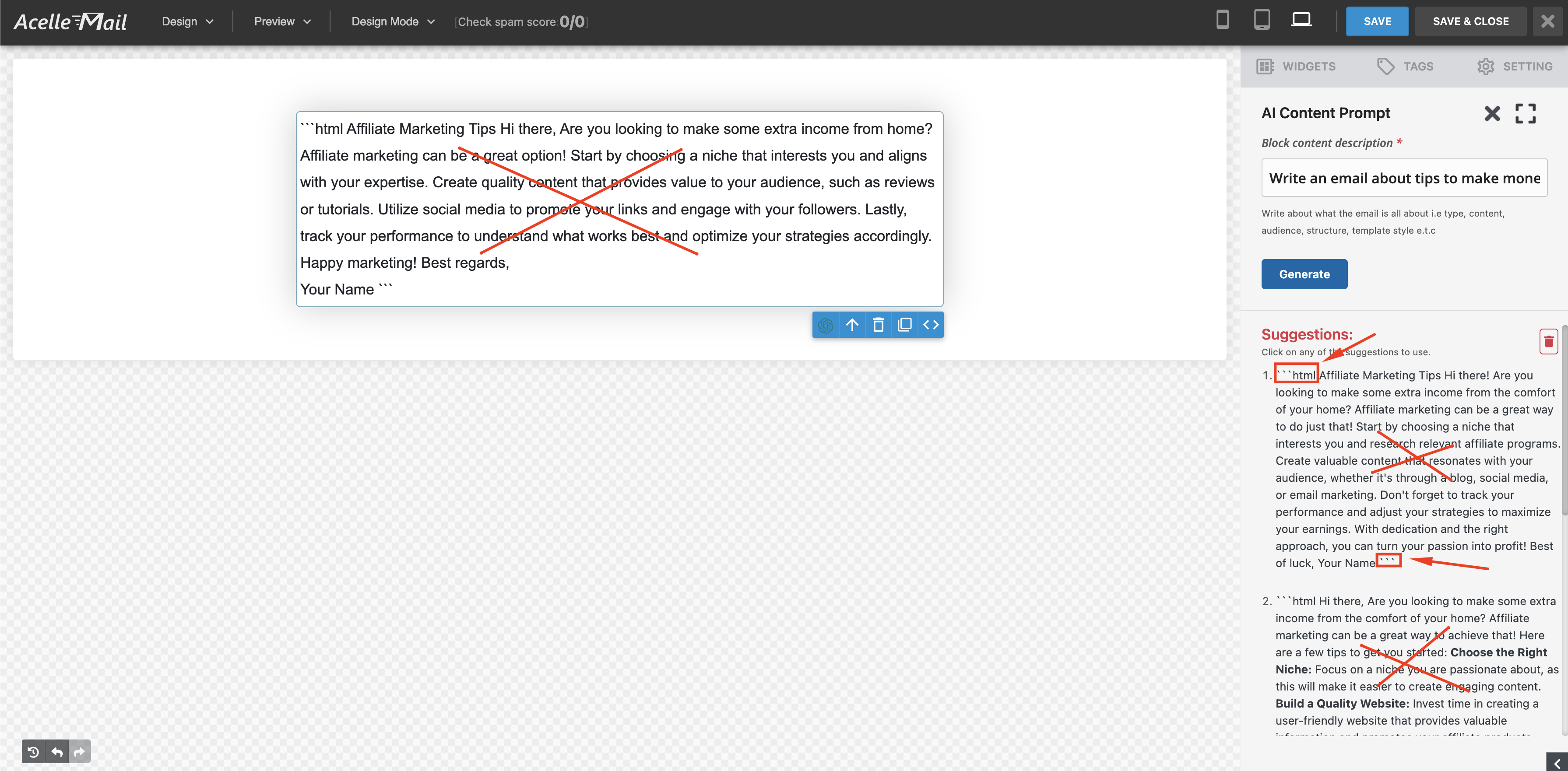Click the undo arrow icon

(x=56, y=752)
